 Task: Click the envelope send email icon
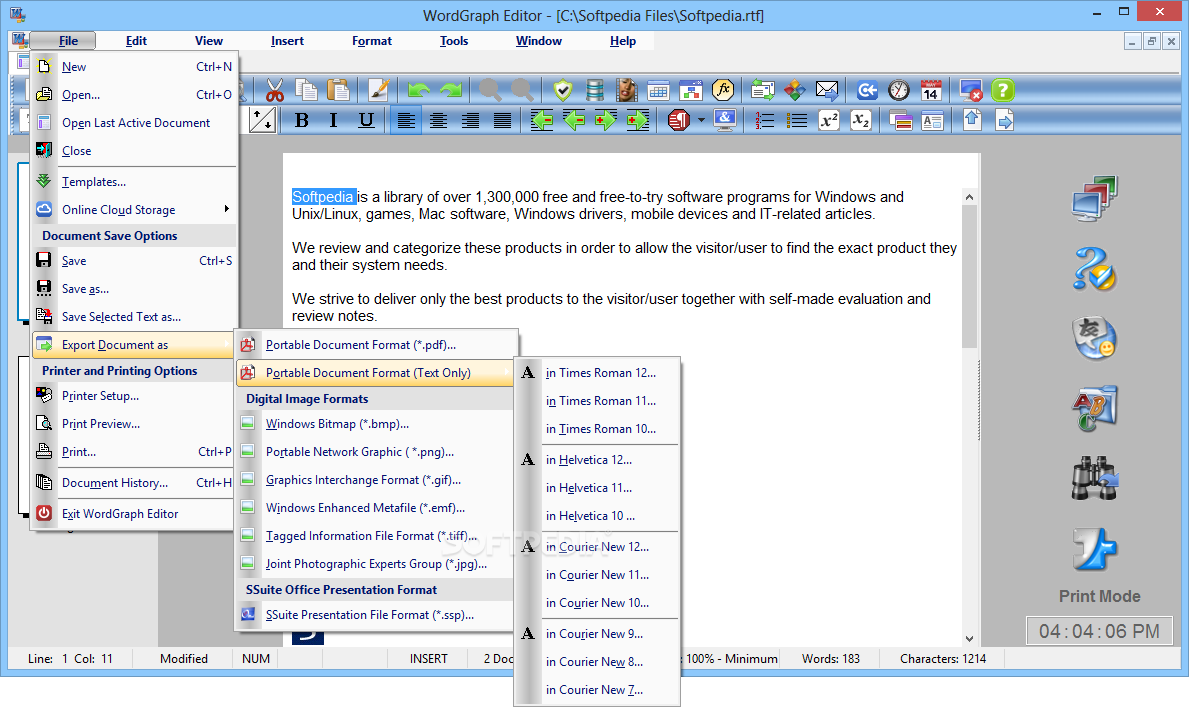click(827, 90)
